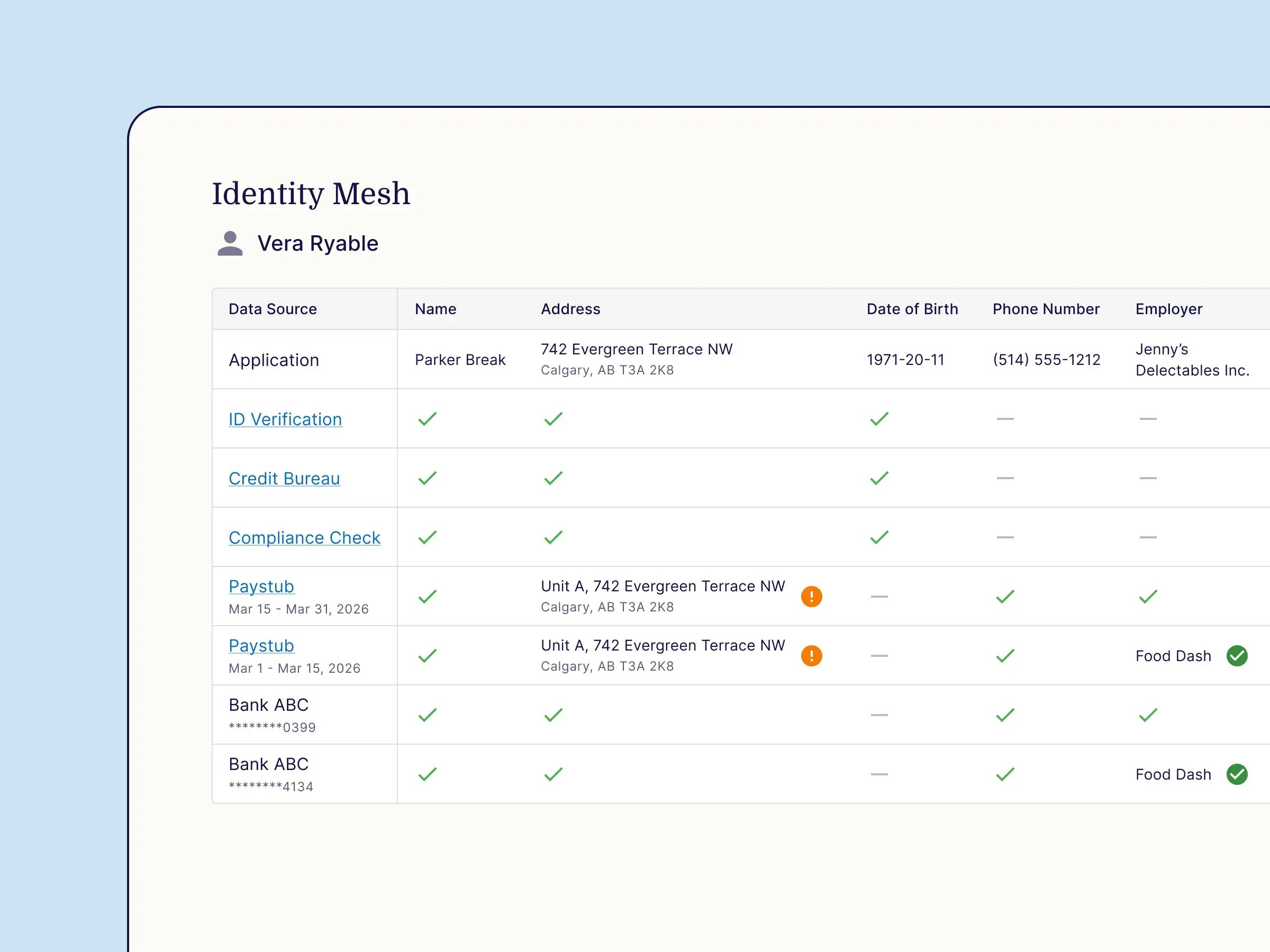The image size is (1270, 952).
Task: Select the Application row
Action: click(x=274, y=360)
